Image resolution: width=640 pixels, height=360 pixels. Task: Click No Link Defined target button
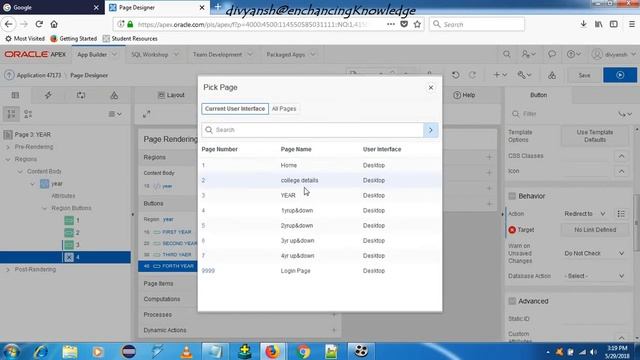(595, 230)
